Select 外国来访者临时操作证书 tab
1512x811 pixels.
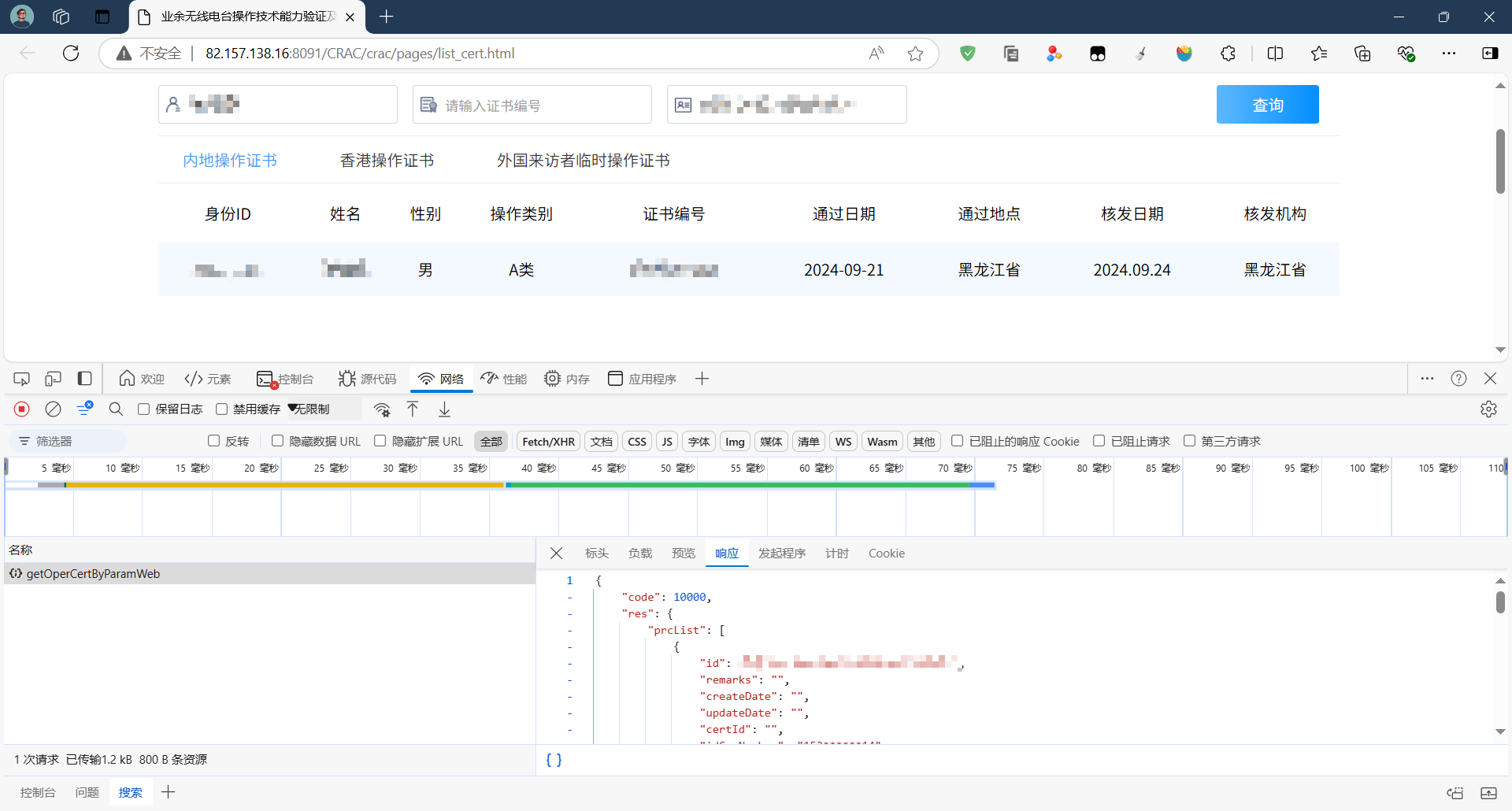point(583,161)
